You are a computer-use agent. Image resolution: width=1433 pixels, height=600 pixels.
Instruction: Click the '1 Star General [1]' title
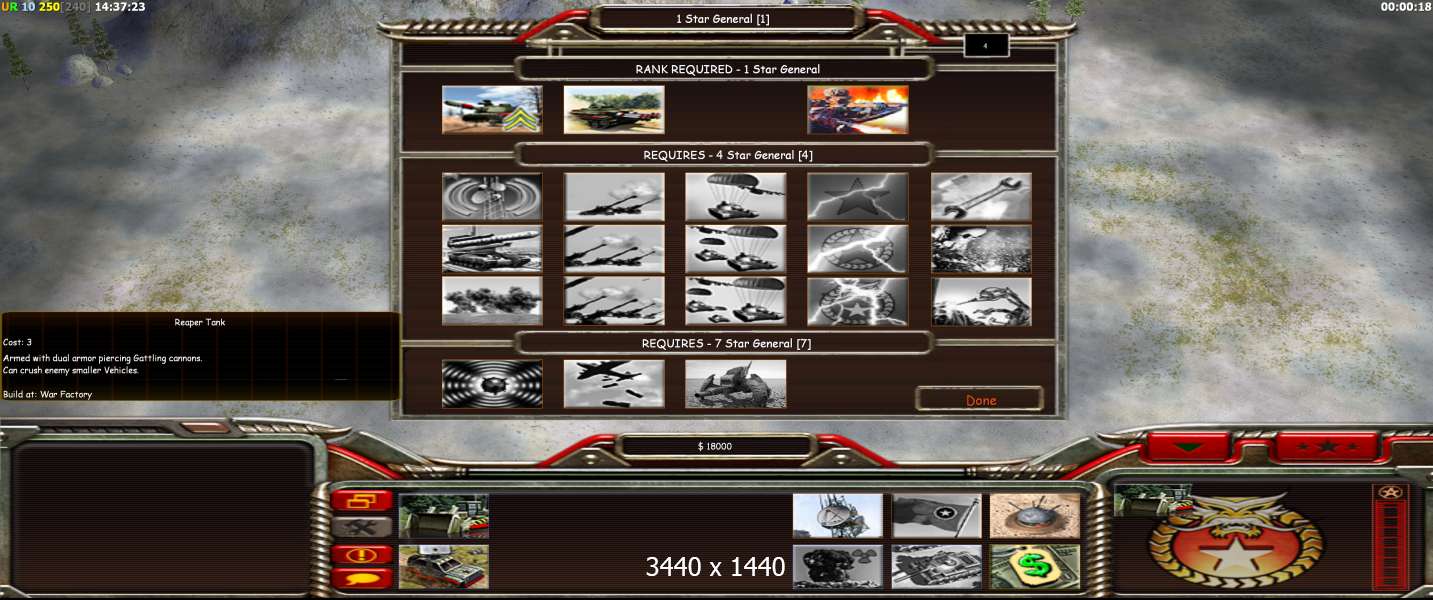pos(723,18)
